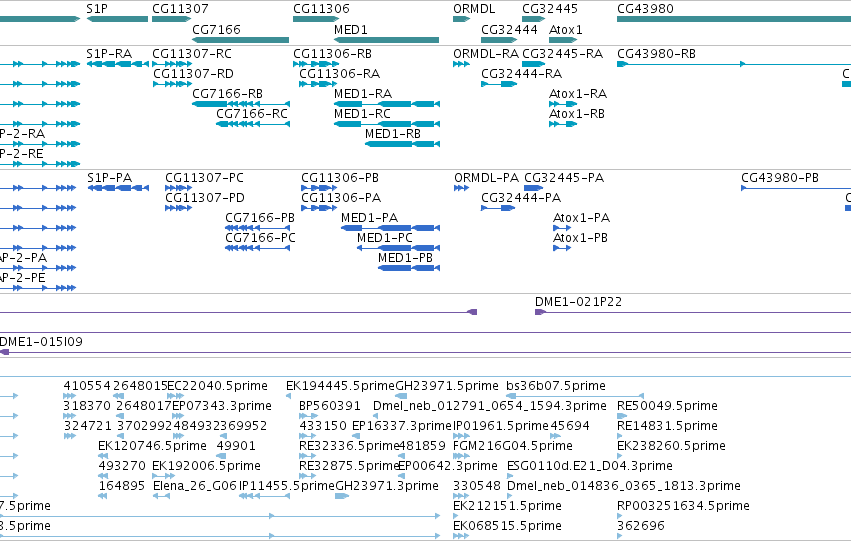This screenshot has width=851, height=541.
Task: Select BAC clone DME1-015I09
Action: [426, 352]
